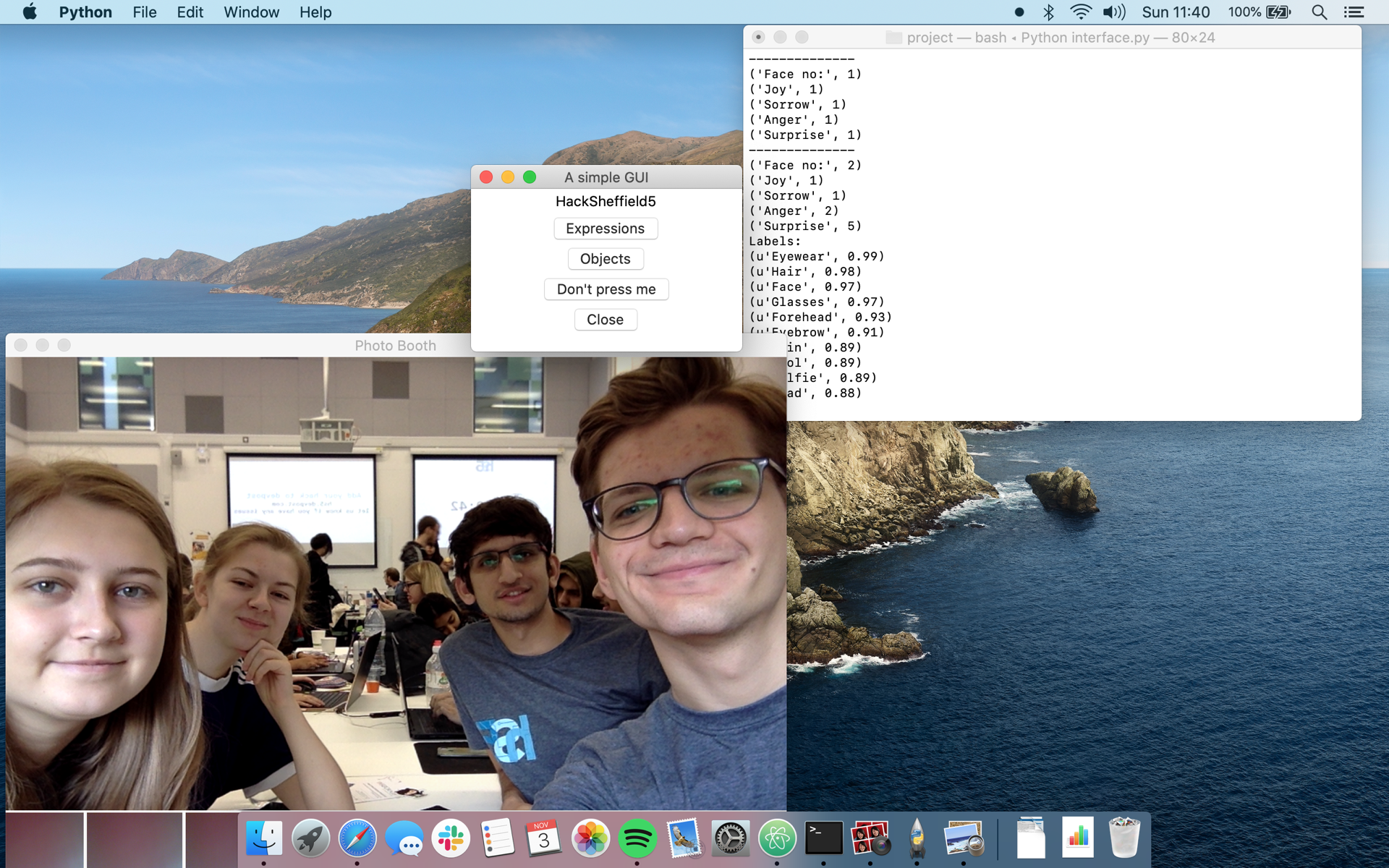
Task: Open Notification Center list icon
Action: (x=1354, y=12)
